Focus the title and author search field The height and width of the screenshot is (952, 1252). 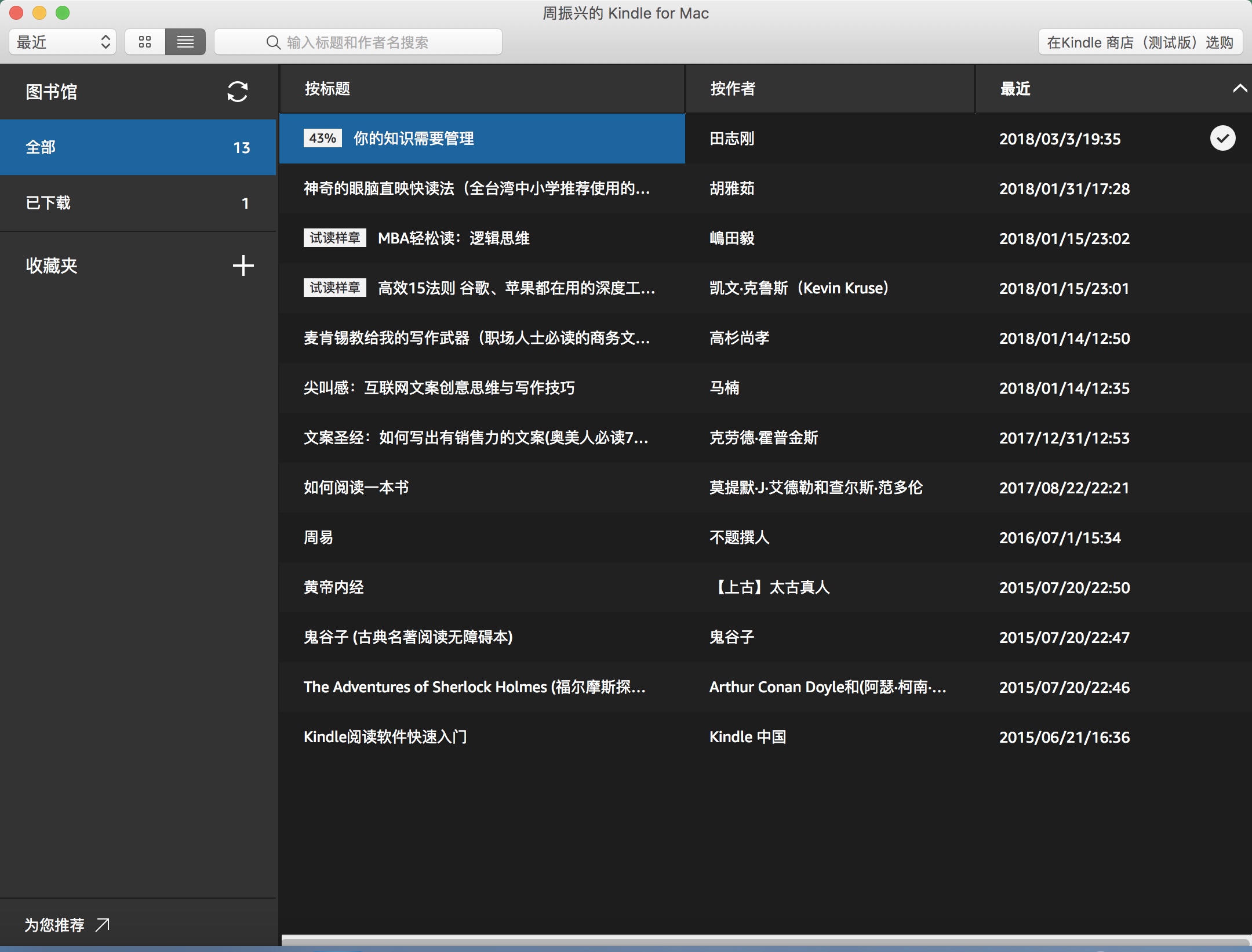[x=358, y=42]
